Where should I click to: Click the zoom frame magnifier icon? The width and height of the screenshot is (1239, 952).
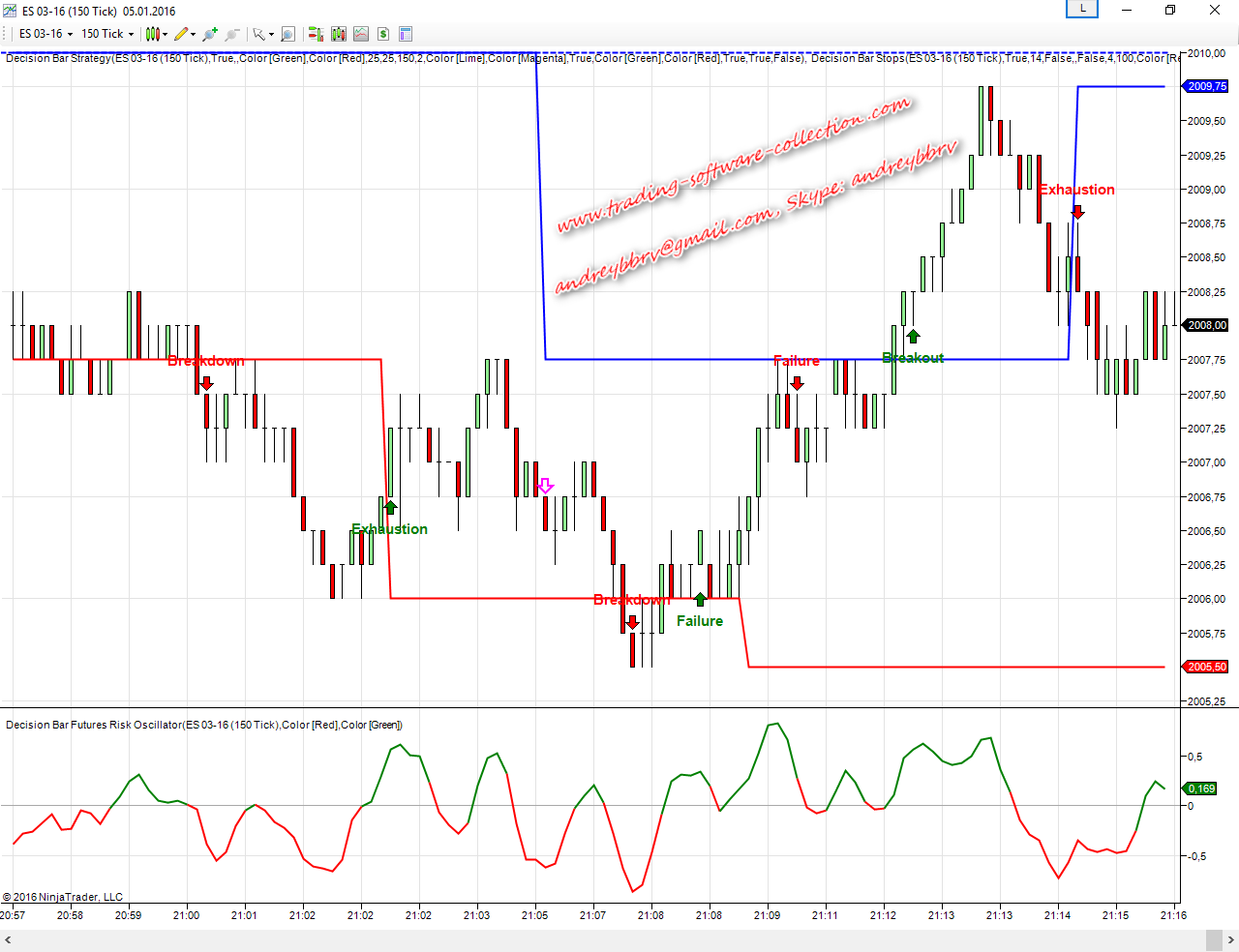(287, 34)
